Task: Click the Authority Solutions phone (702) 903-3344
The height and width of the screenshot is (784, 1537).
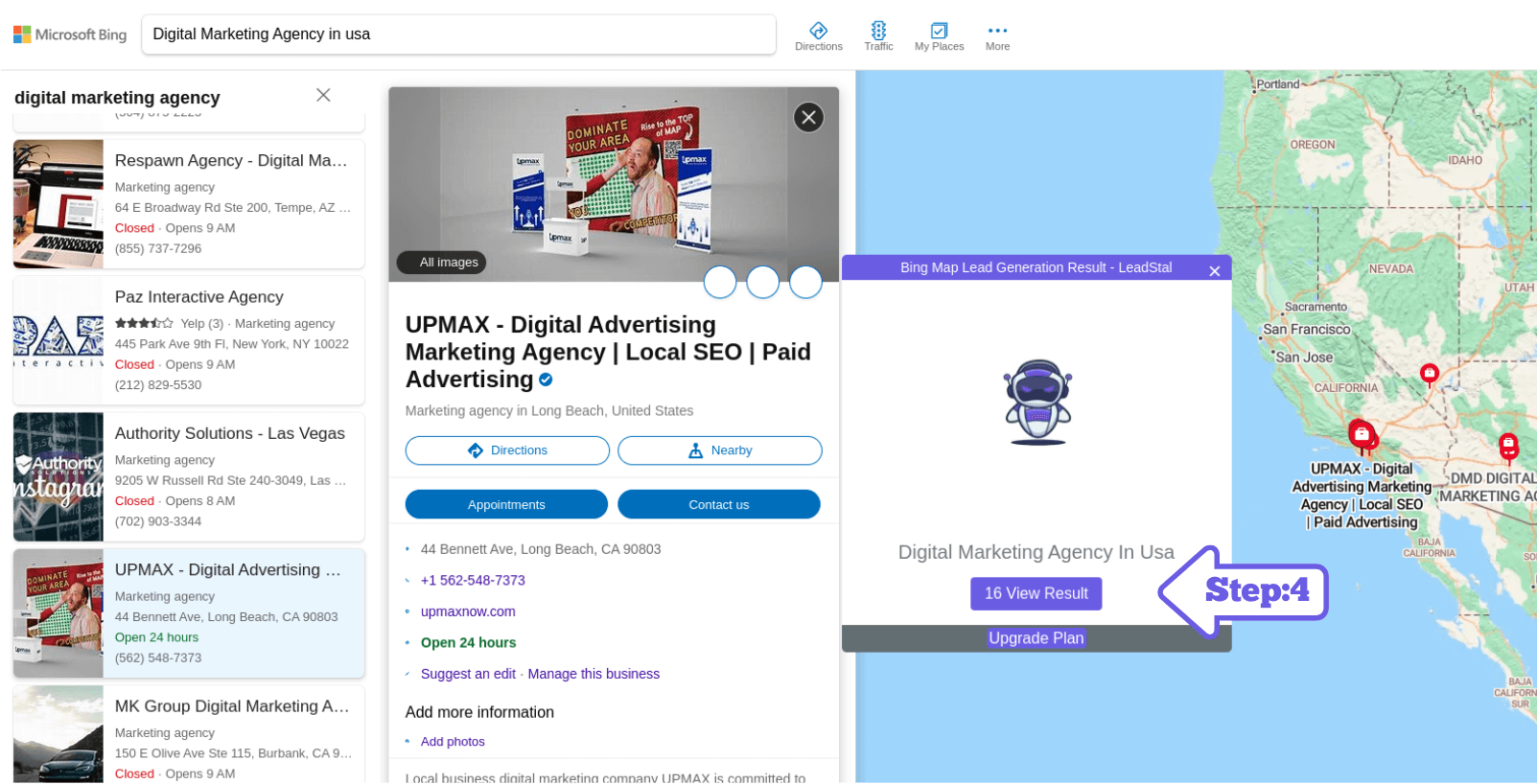Action: point(158,521)
